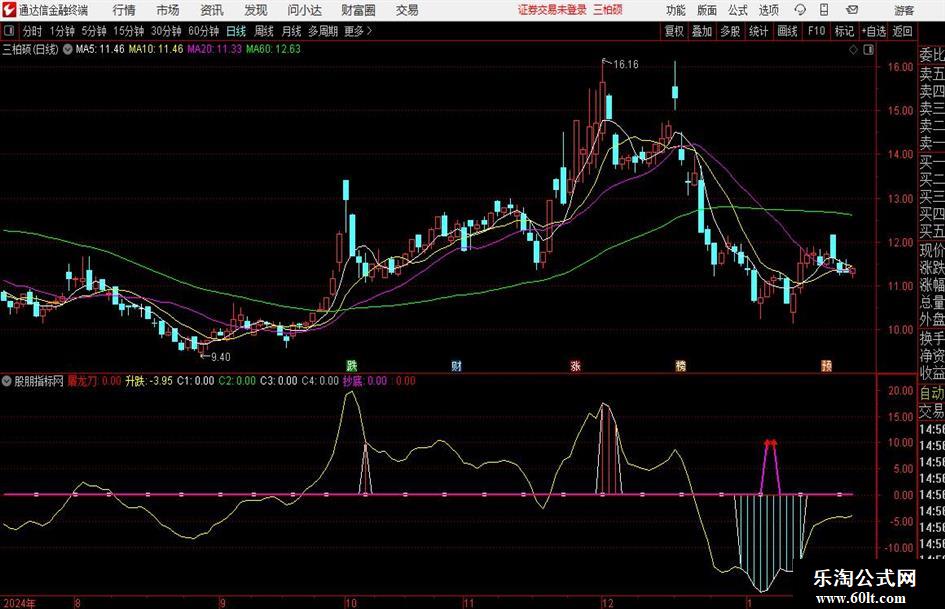Open the 公式 menu
945x609 pixels.
[x=738, y=10]
